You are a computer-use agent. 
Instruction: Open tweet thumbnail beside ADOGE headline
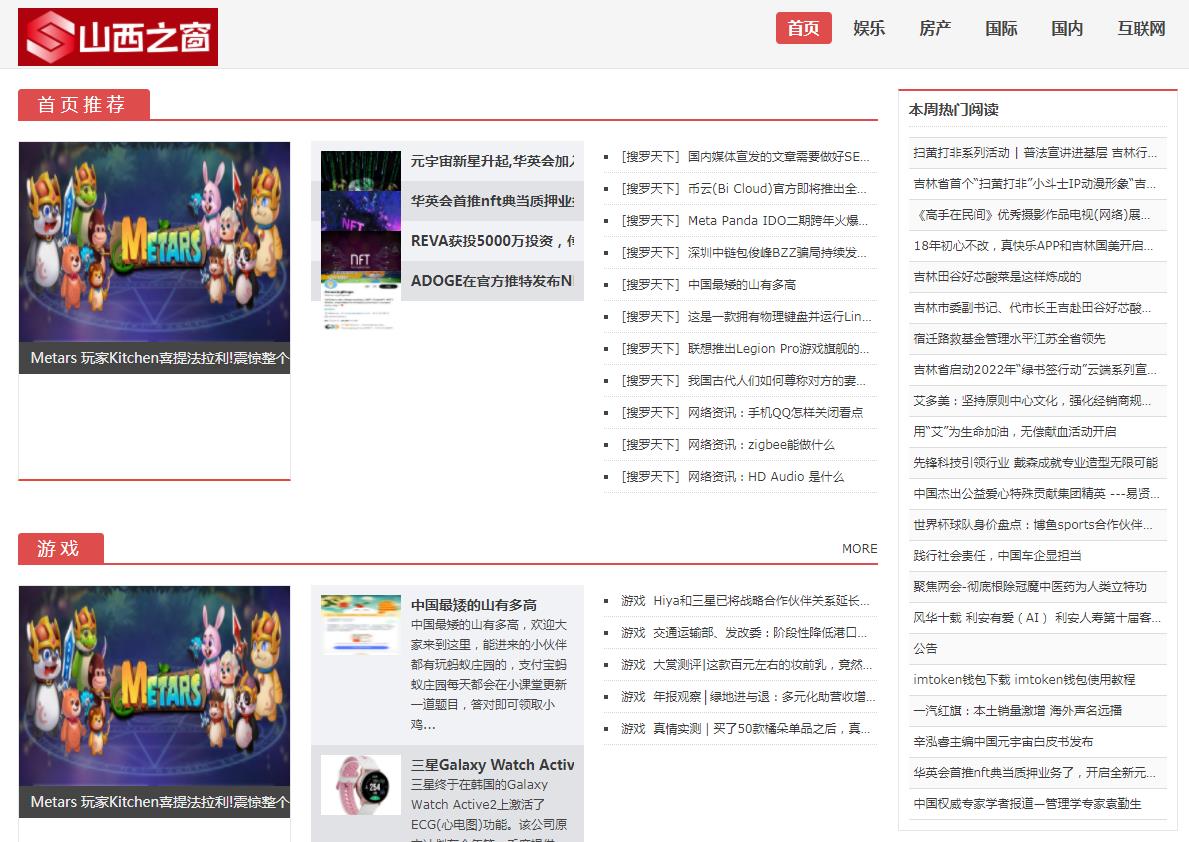click(361, 300)
